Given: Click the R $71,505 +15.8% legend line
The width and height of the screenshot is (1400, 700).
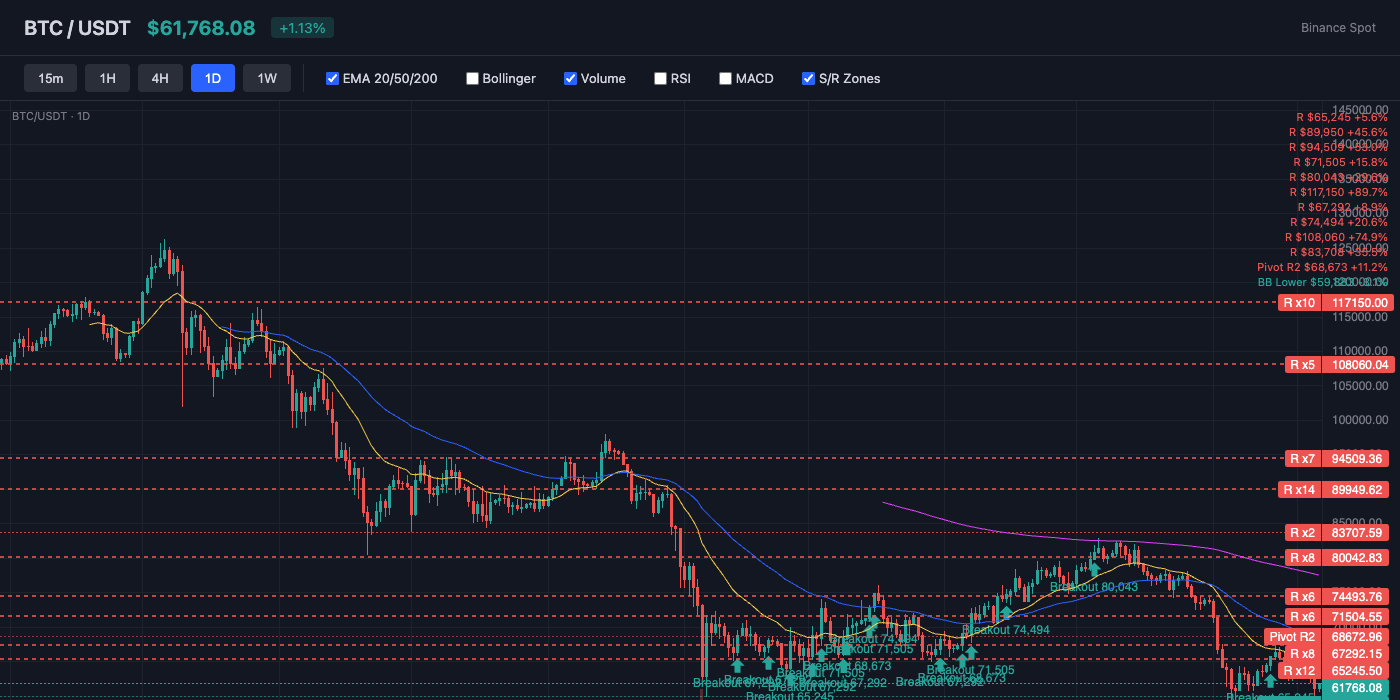Looking at the screenshot, I should pos(1340,162).
